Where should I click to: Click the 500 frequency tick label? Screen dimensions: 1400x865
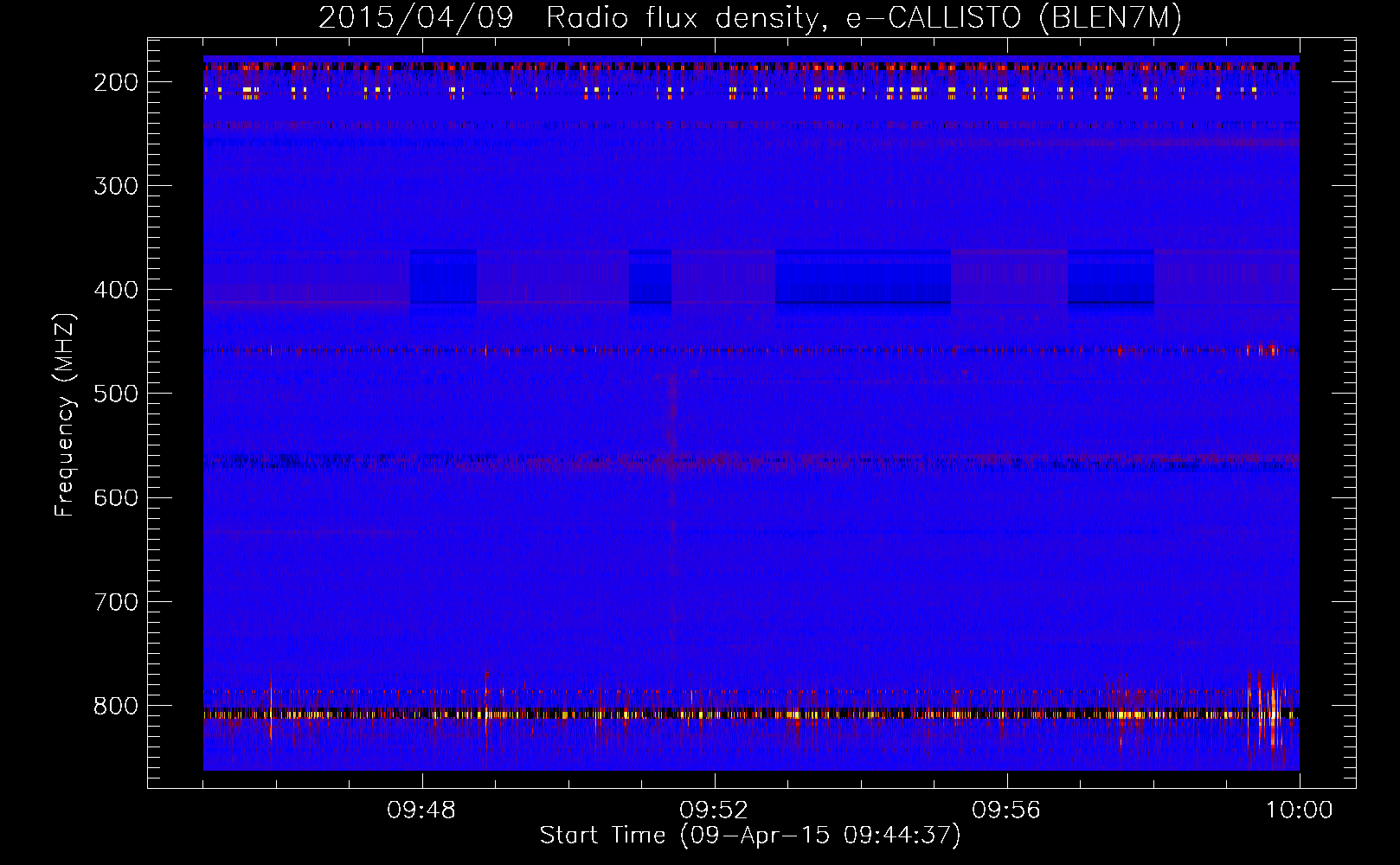pyautogui.click(x=116, y=394)
